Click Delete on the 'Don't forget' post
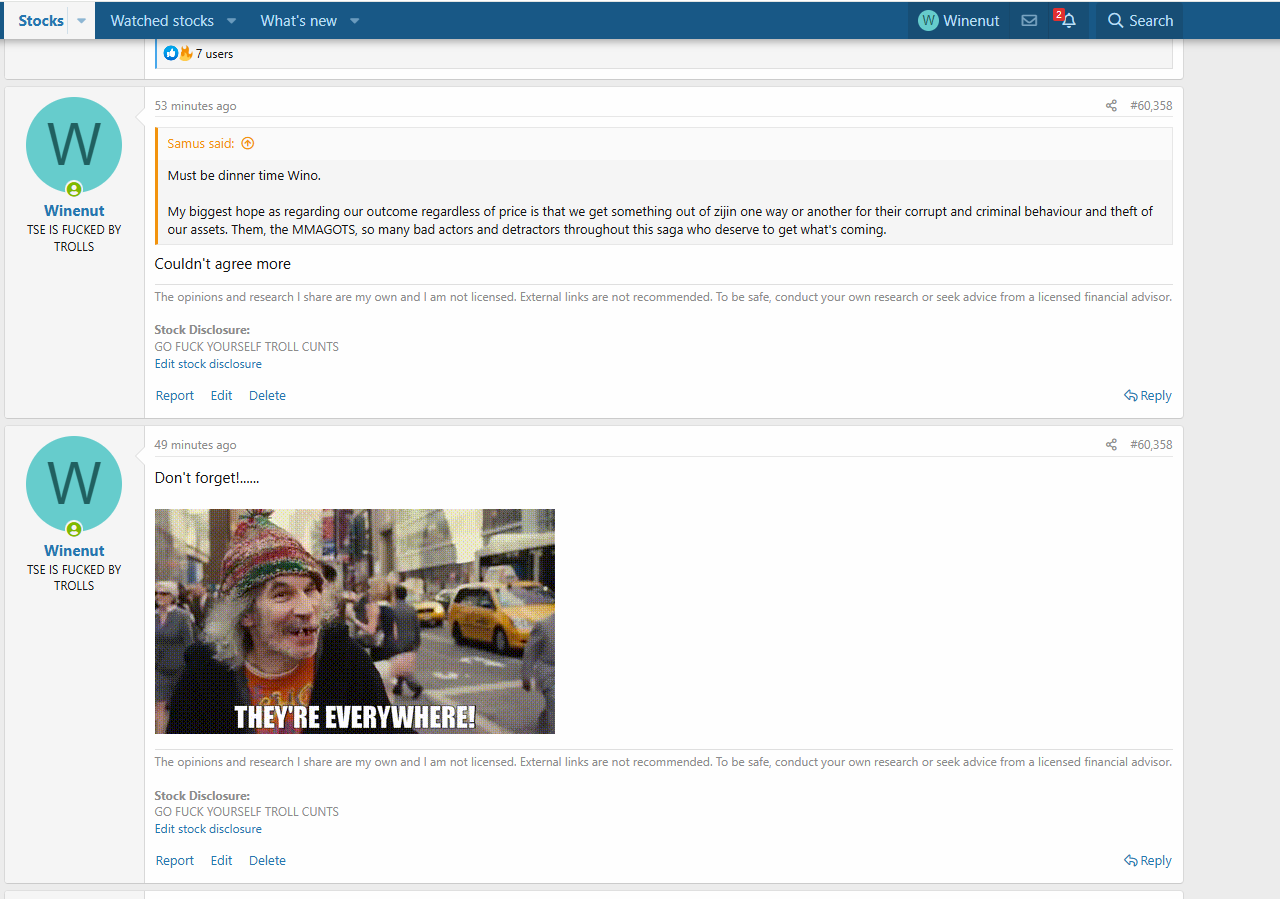Screen dimensions: 1280x899 point(267,861)
